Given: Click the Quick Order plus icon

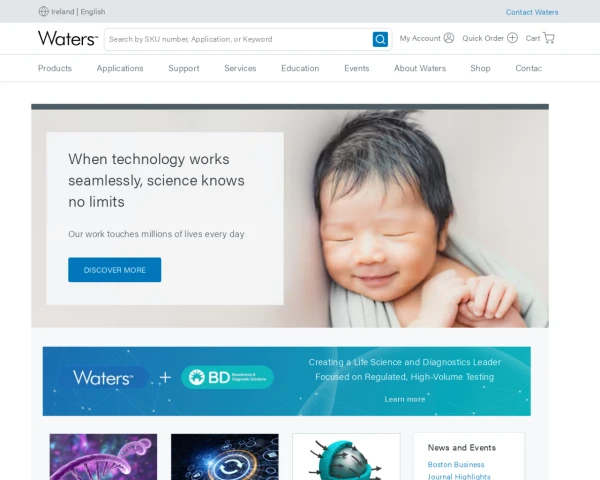Looking at the screenshot, I should coord(512,38).
